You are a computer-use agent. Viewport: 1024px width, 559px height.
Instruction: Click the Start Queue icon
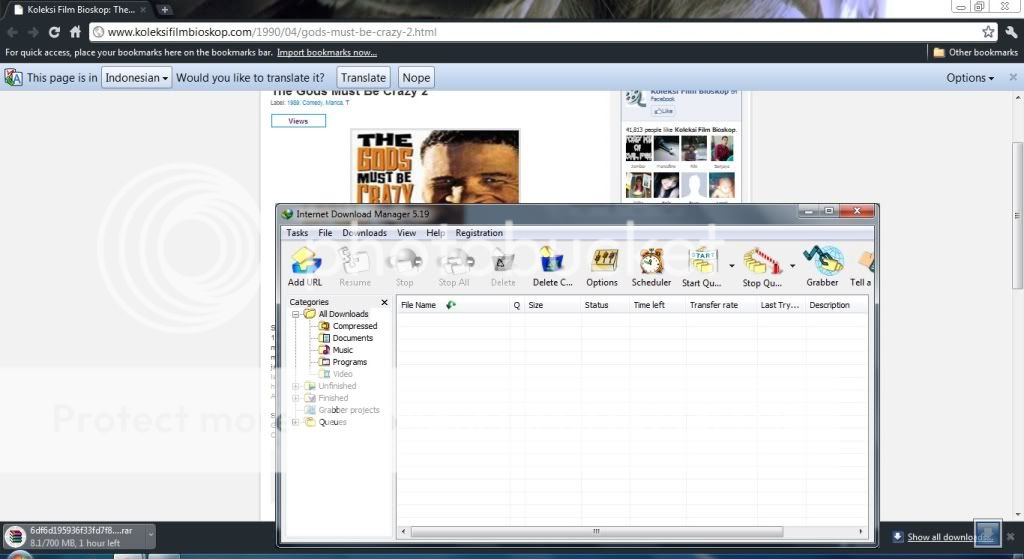coord(701,267)
